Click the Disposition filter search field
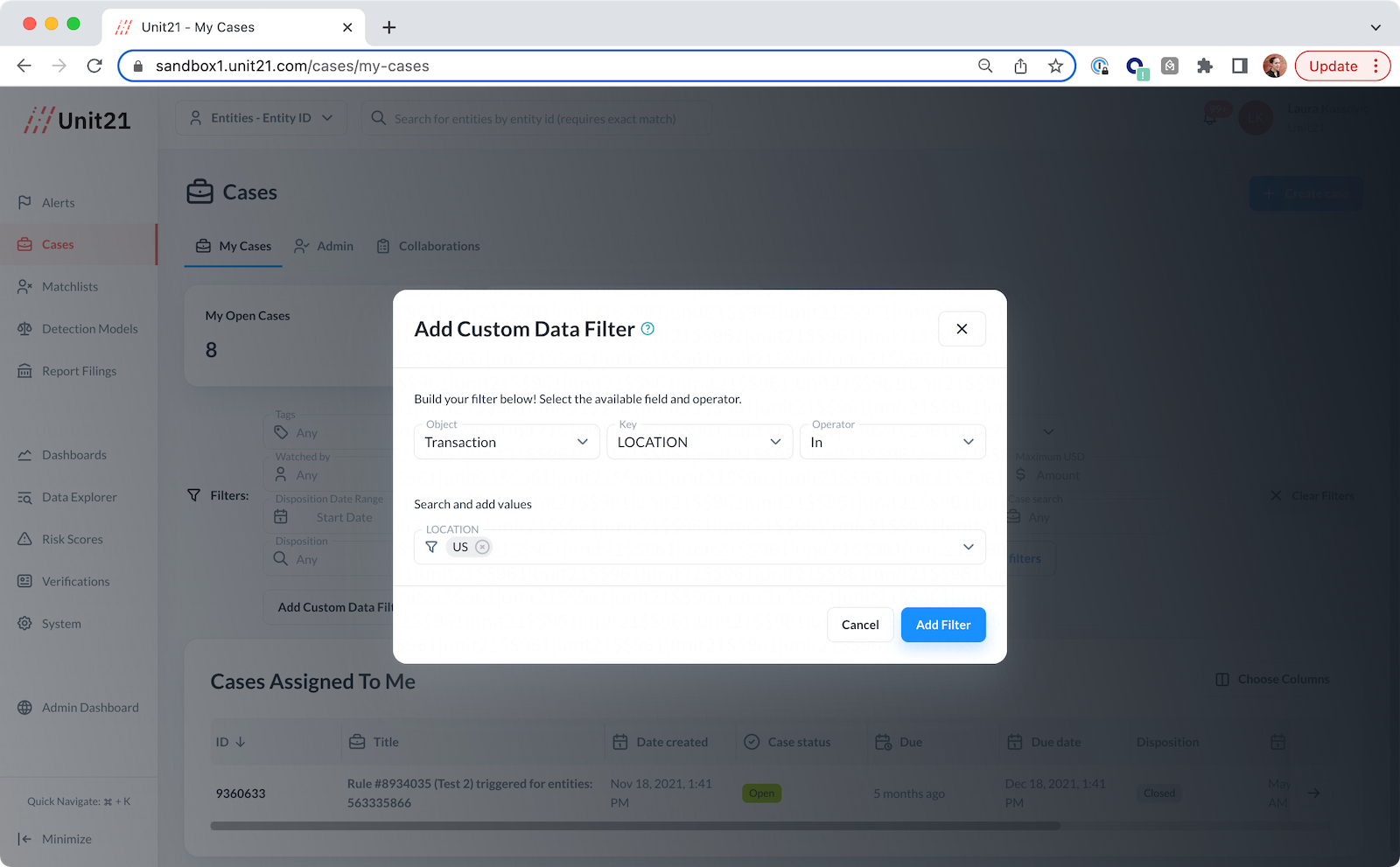The height and width of the screenshot is (867, 1400). (329, 559)
